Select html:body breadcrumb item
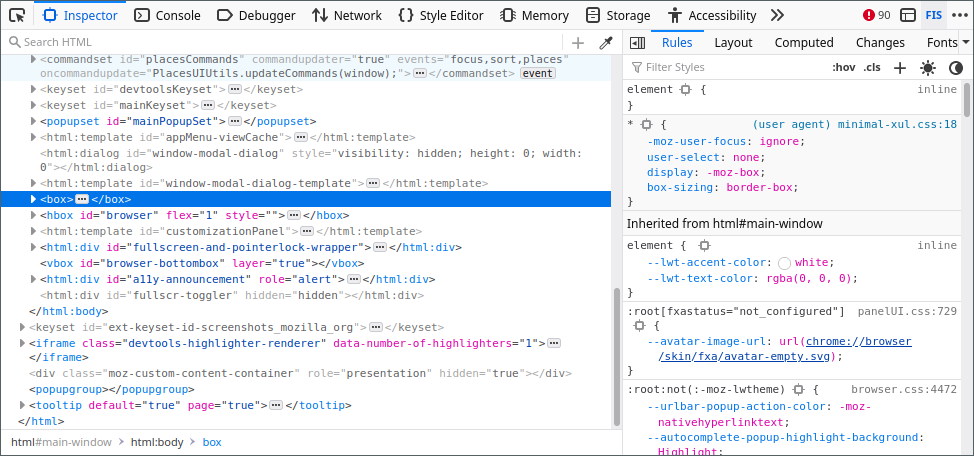 click(157, 442)
